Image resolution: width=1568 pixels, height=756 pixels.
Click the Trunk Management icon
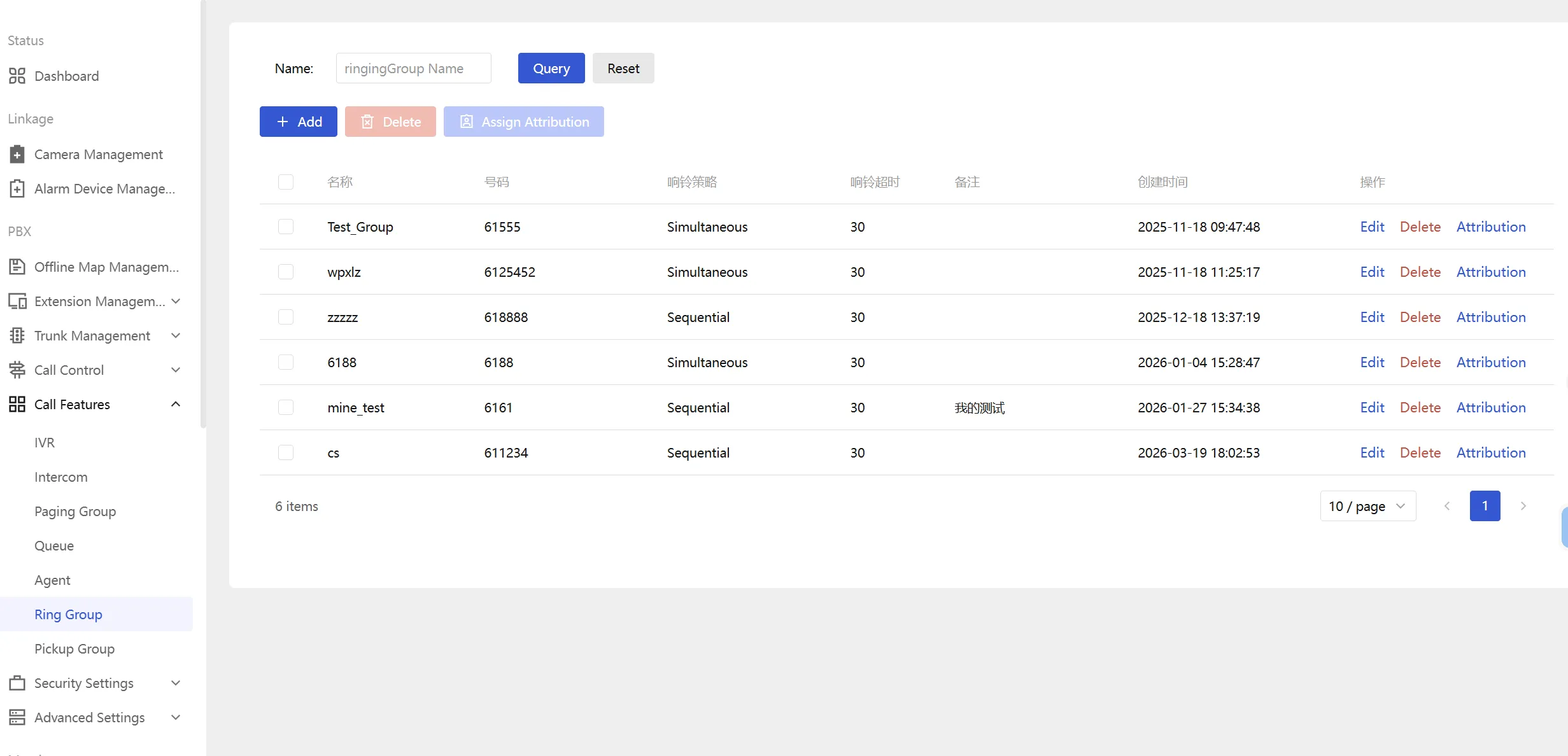click(x=17, y=336)
